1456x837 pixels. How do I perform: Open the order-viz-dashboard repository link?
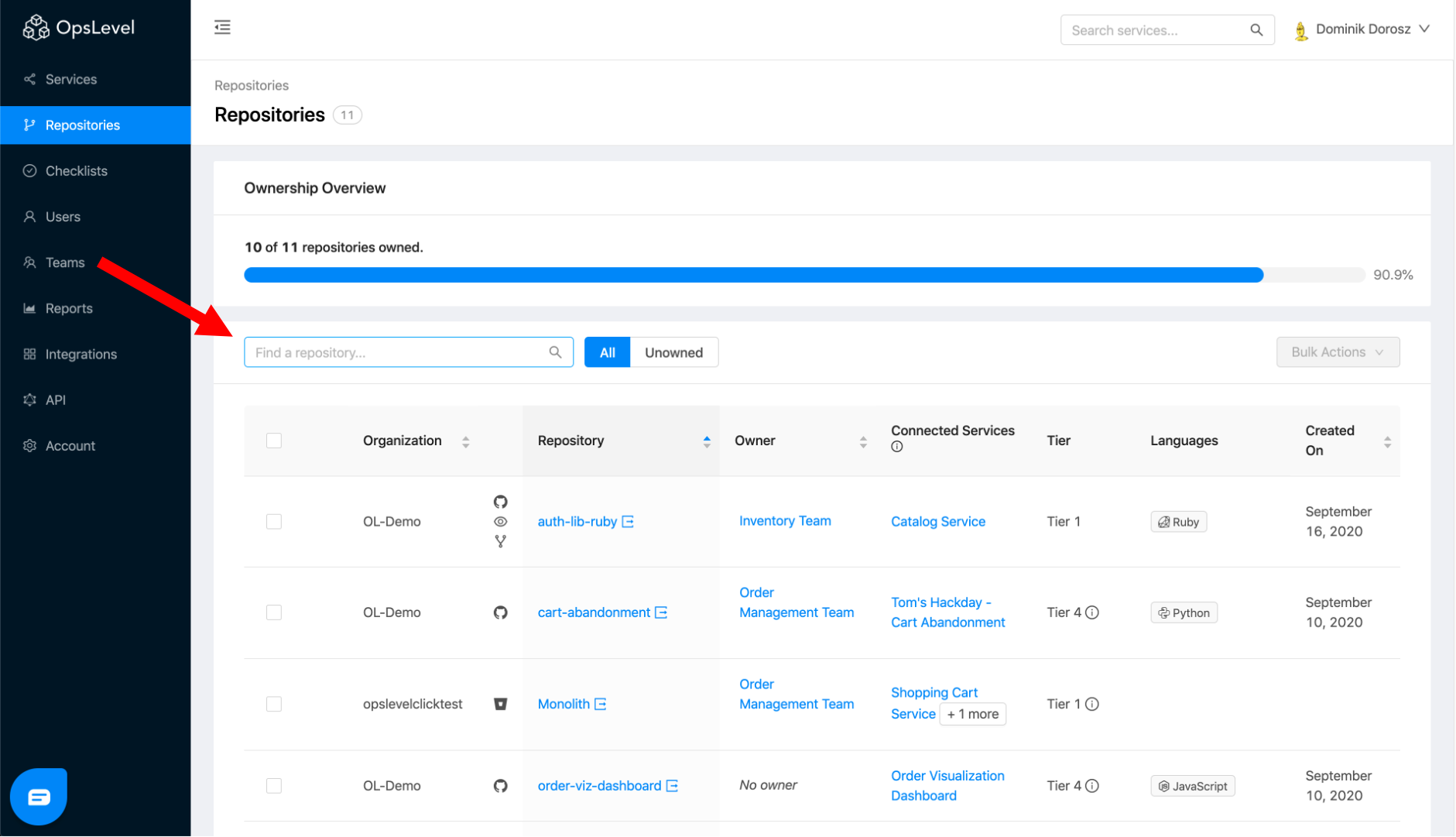(x=599, y=786)
